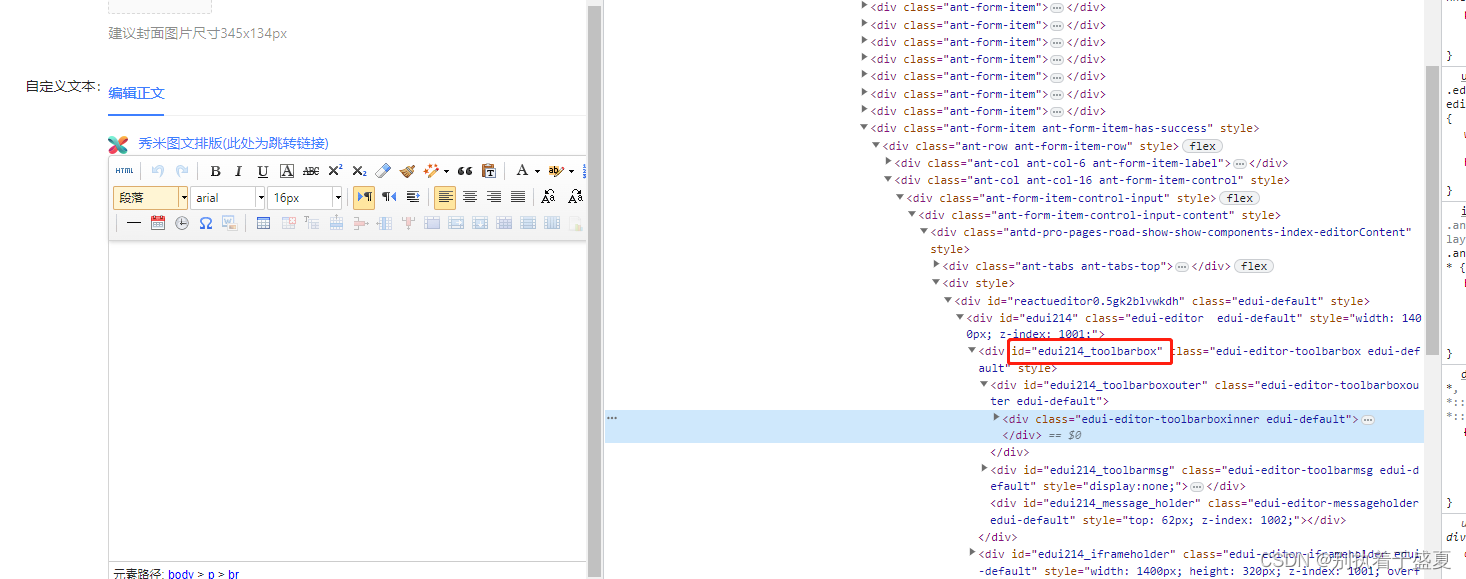Click the undo icon in the editor toolbar
The image size is (1466, 579).
tap(158, 170)
